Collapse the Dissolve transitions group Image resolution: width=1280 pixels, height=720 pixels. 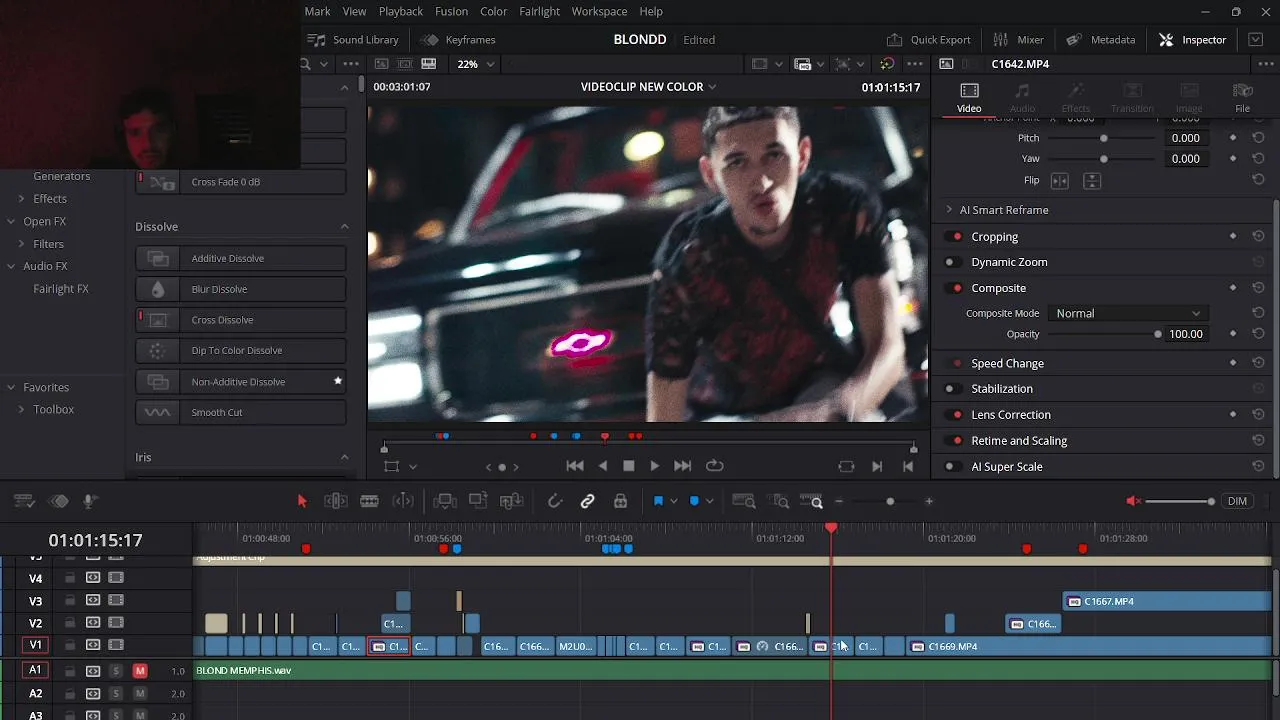[x=344, y=227]
